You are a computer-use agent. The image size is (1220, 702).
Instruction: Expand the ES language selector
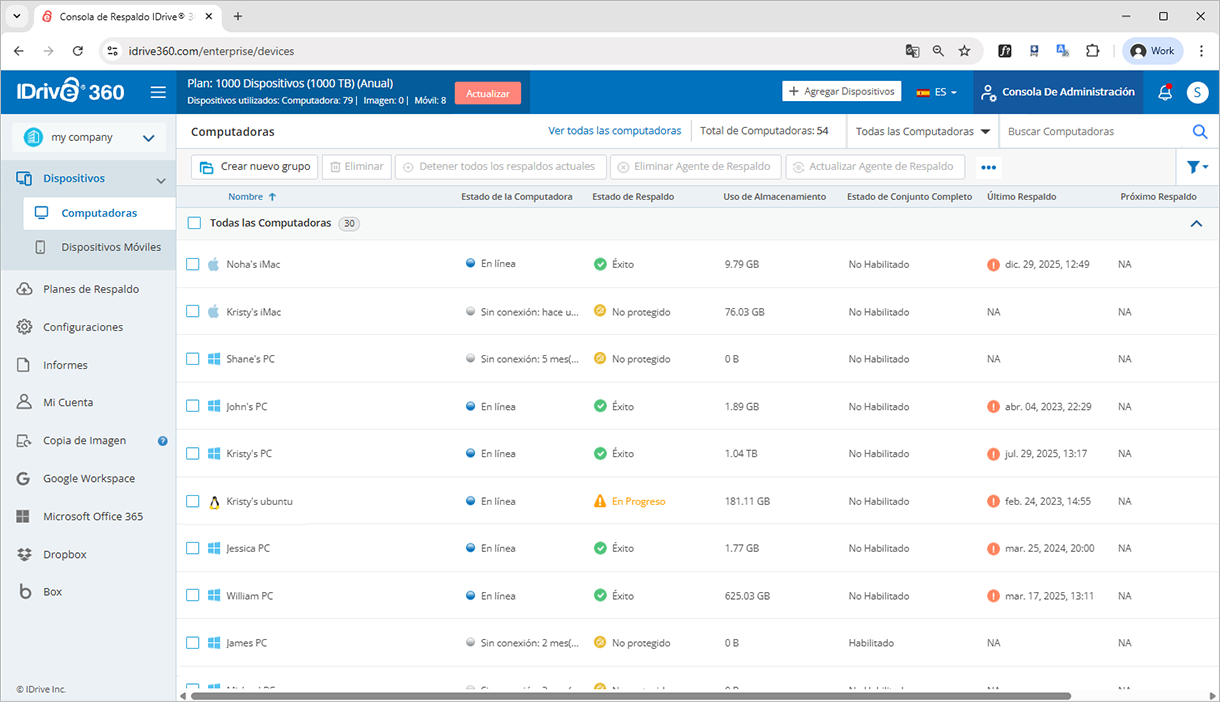tap(937, 92)
